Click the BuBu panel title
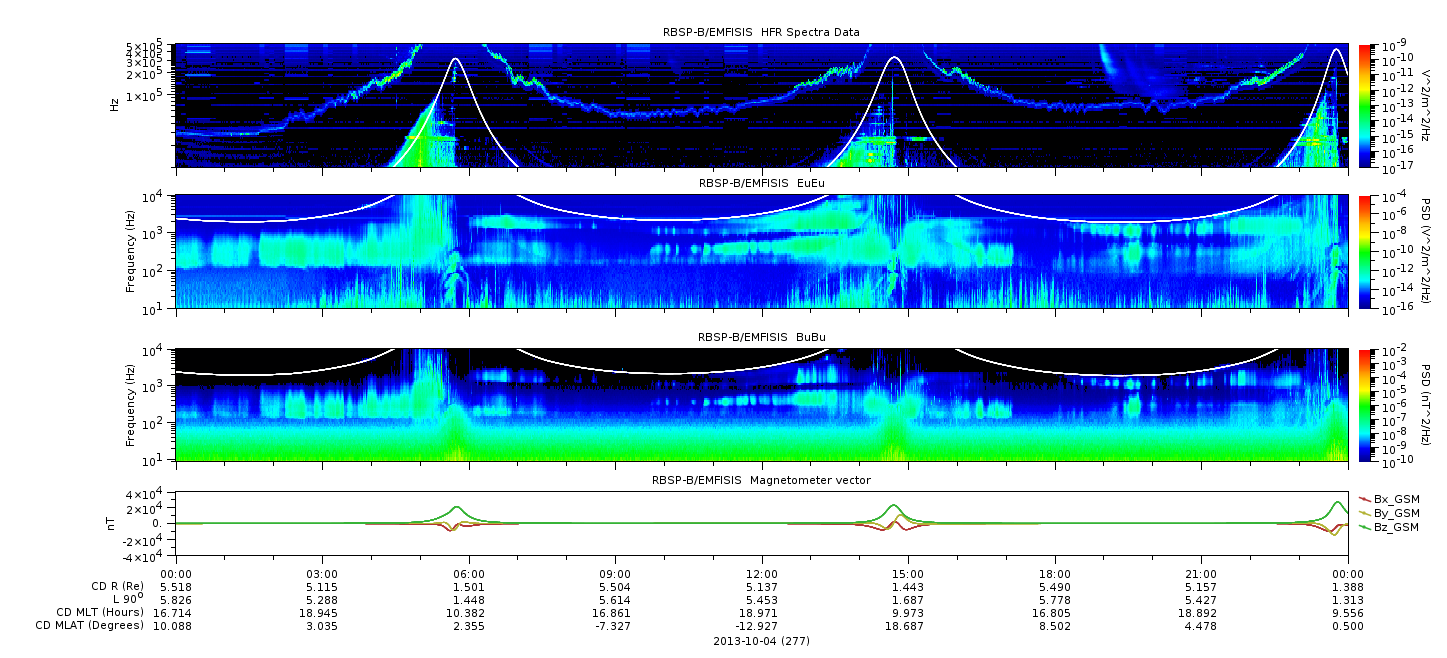1447x658 pixels. coord(761,337)
